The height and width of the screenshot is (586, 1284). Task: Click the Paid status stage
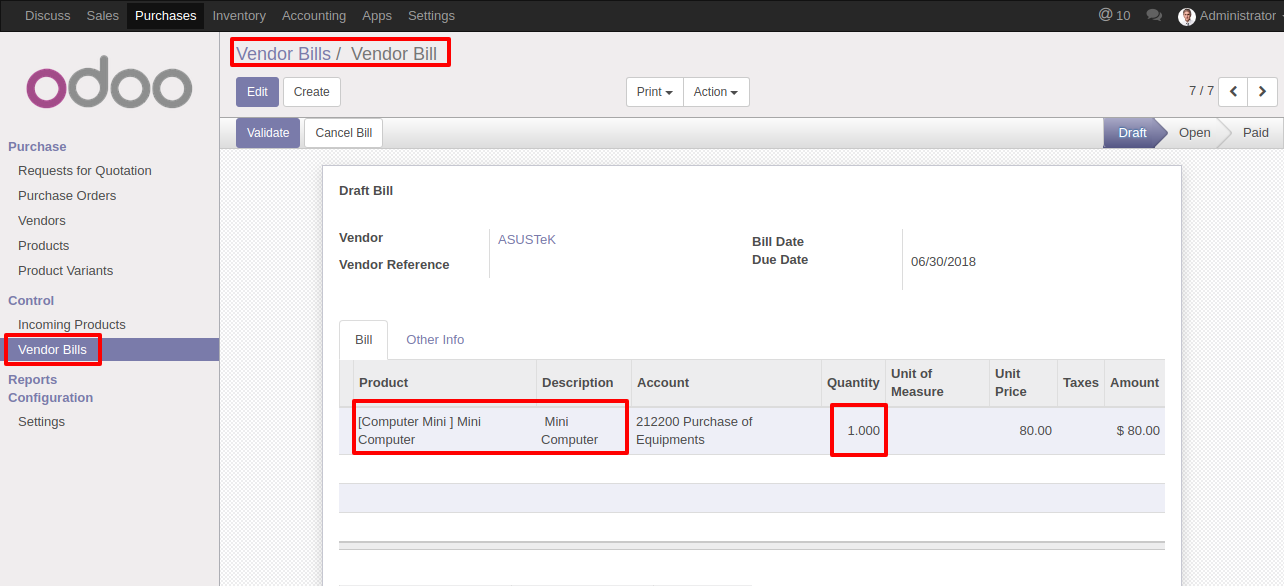click(x=1255, y=133)
